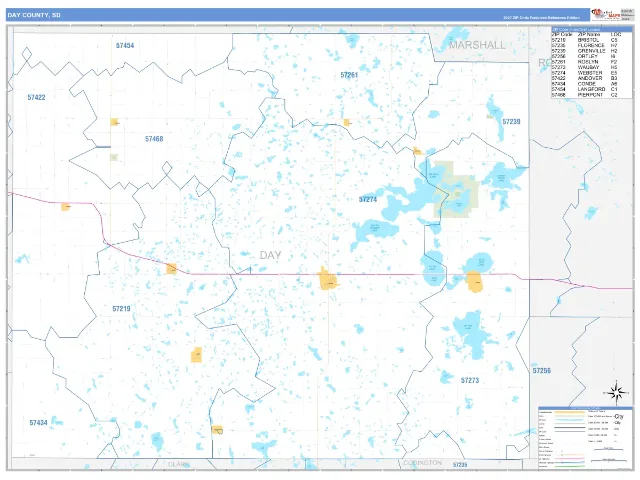Image resolution: width=640 pixels, height=480 pixels.
Task: Select ROSLYN in the ZIP index table
Action: point(588,62)
